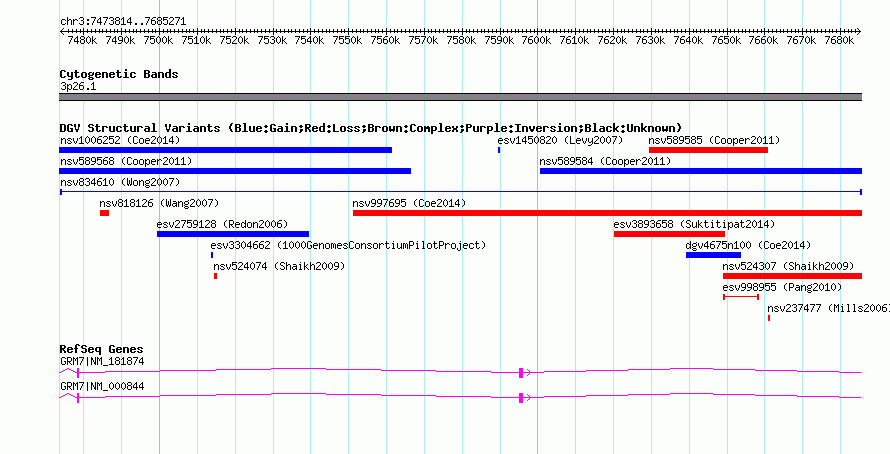Click the nsv524074 (Shaikh2009) label

click(x=279, y=266)
